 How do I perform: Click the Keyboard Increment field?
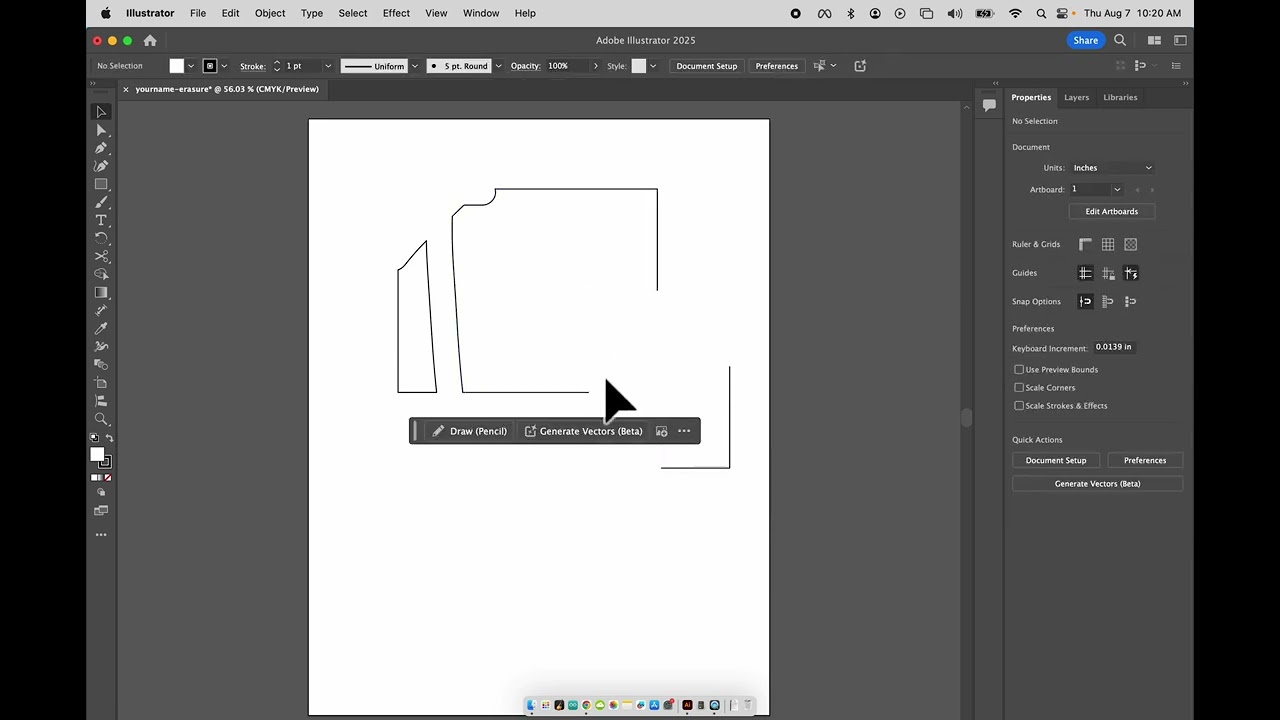[x=1114, y=347]
